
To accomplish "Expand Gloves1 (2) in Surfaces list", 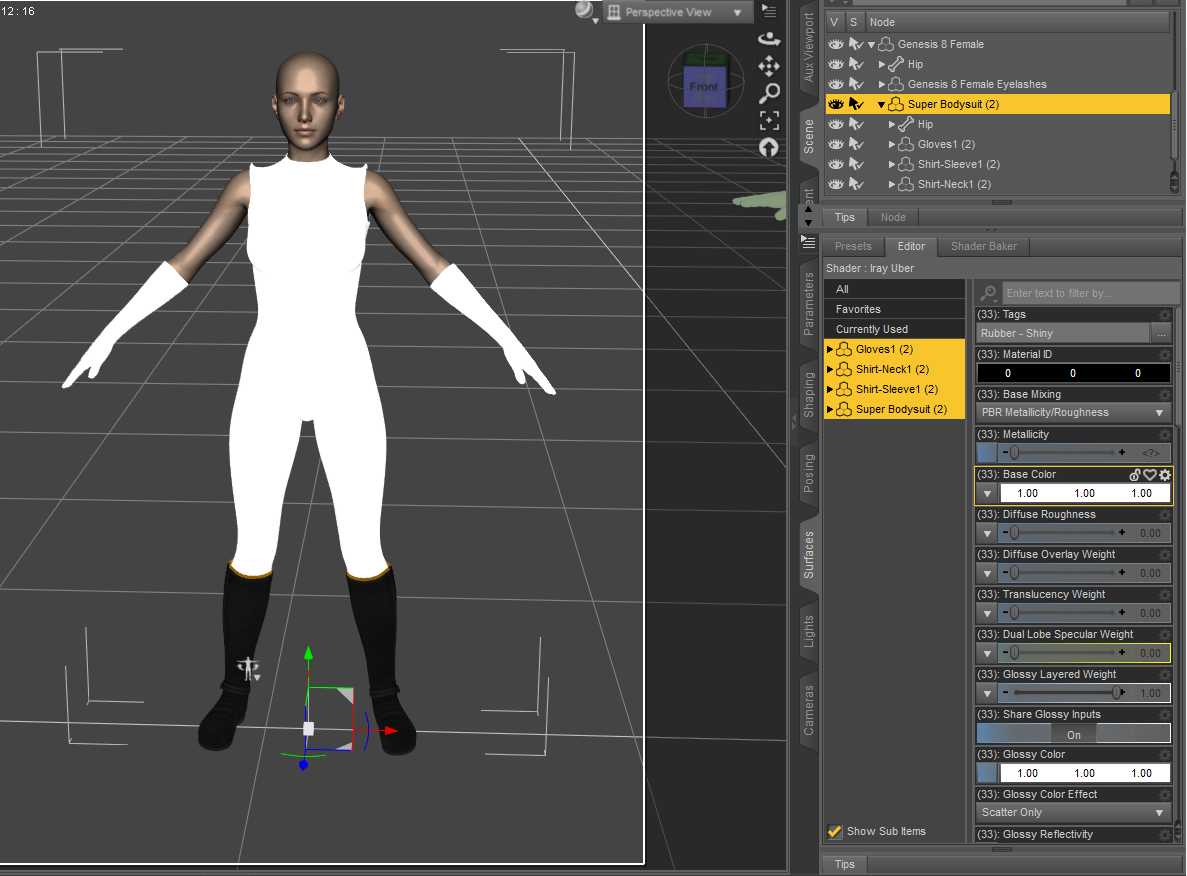I will pos(830,349).
